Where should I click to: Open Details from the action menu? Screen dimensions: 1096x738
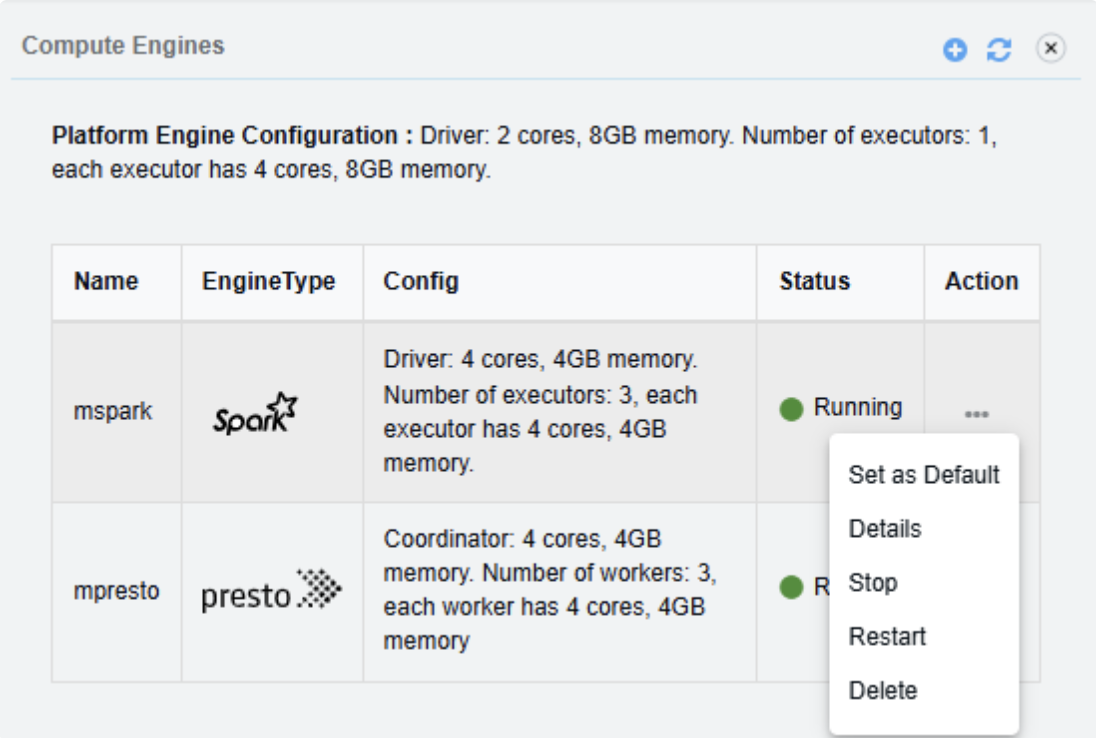pyautogui.click(x=885, y=529)
